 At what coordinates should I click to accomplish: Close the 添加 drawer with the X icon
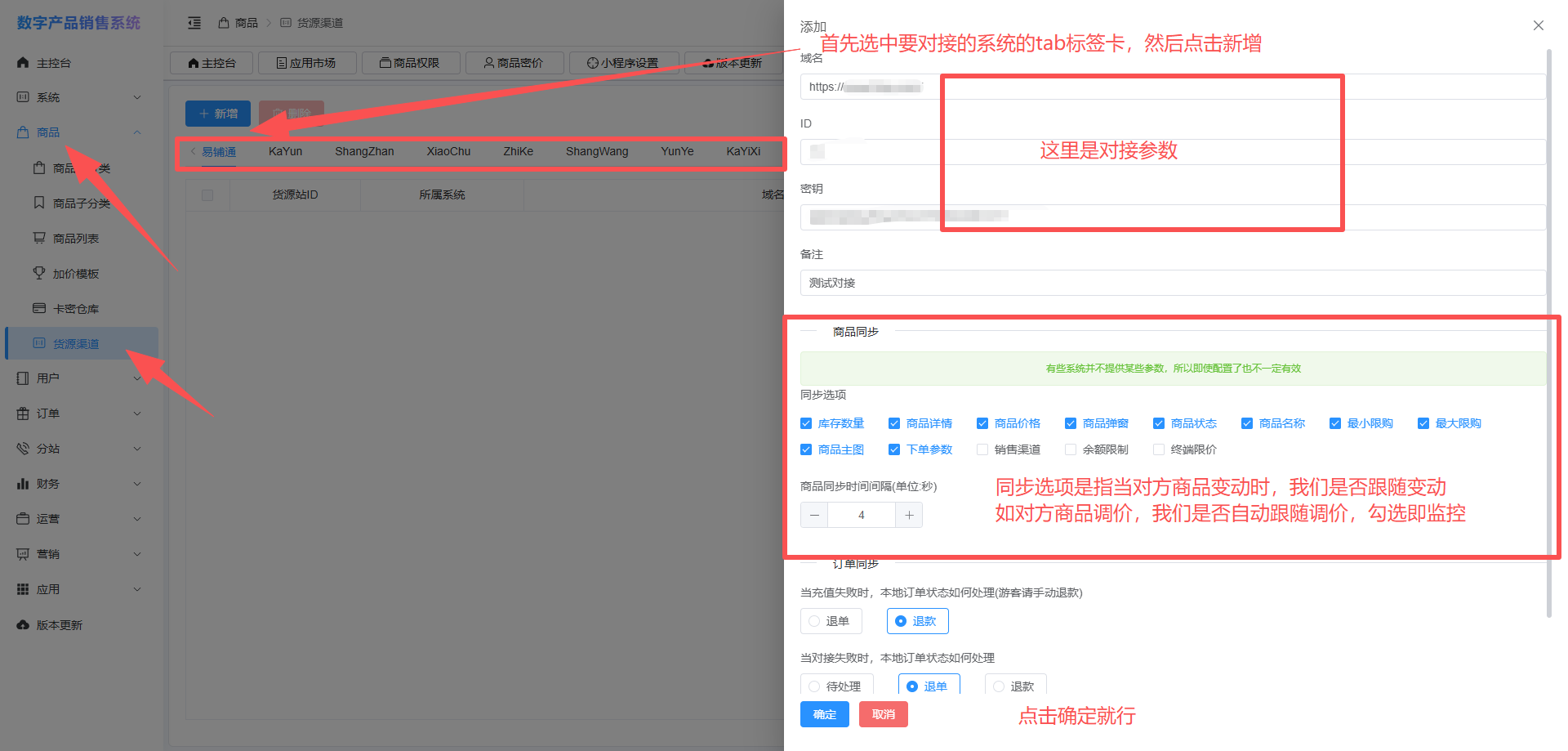(1538, 25)
